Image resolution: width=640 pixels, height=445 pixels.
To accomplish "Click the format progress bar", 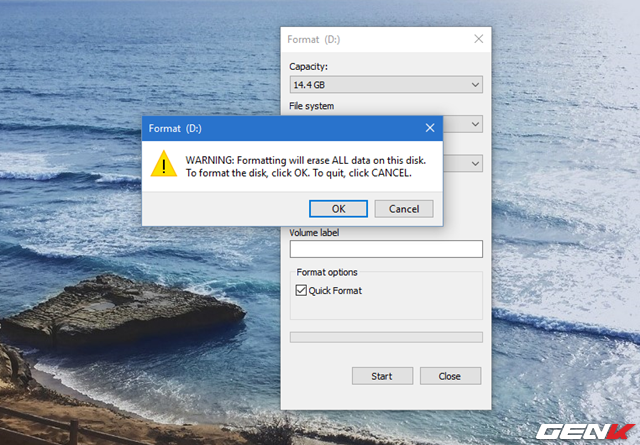I will [x=386, y=337].
